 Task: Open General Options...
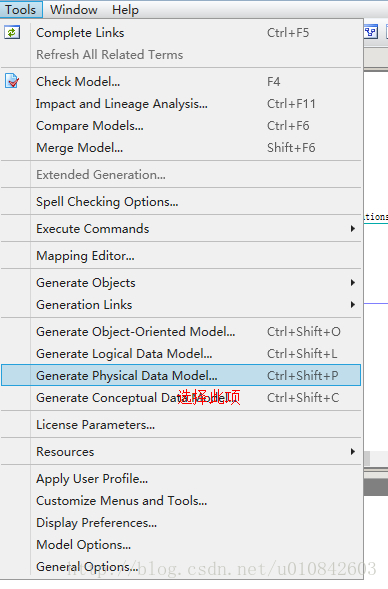click(181, 566)
